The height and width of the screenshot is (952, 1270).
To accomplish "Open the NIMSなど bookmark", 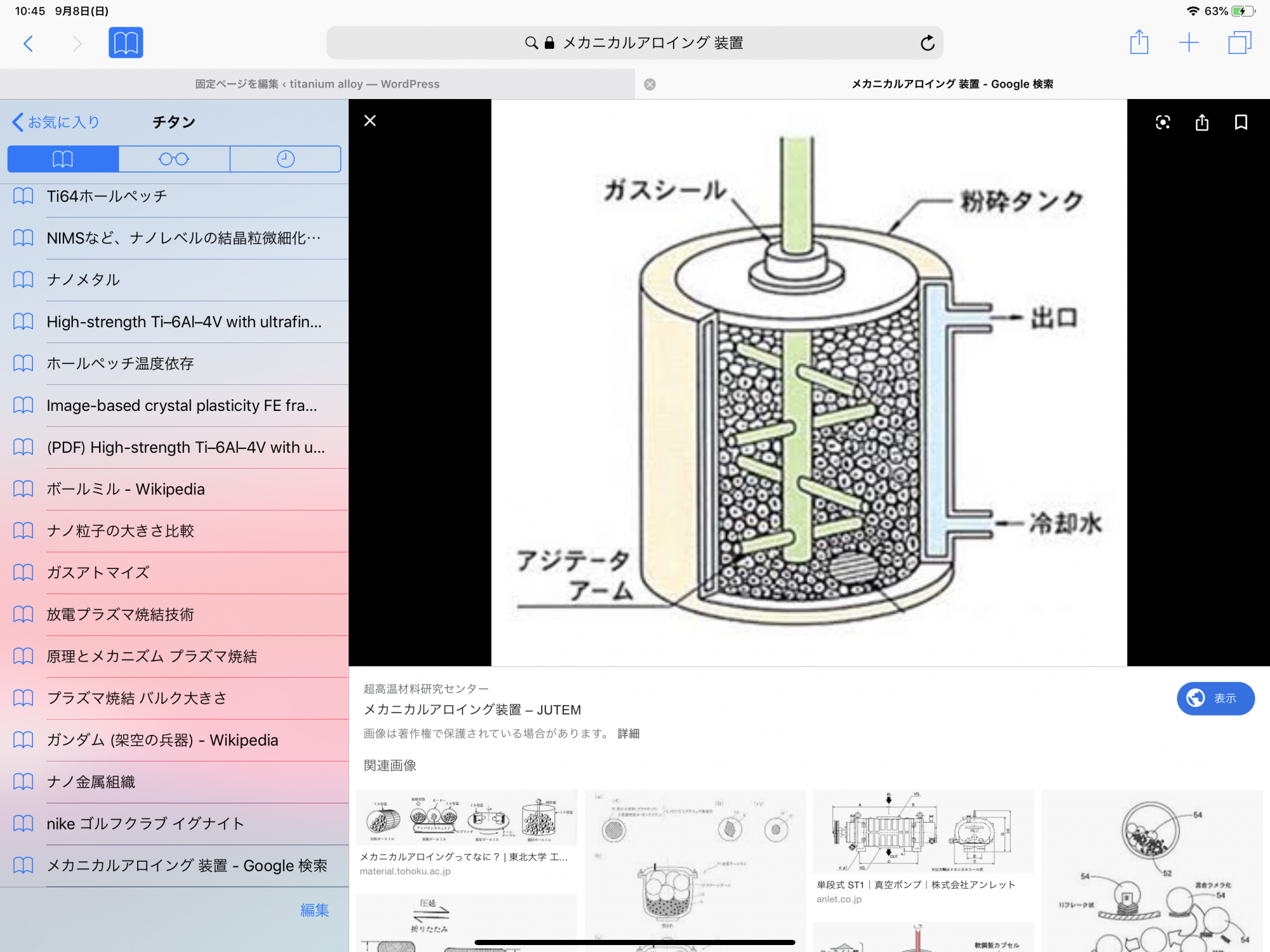I will [174, 238].
